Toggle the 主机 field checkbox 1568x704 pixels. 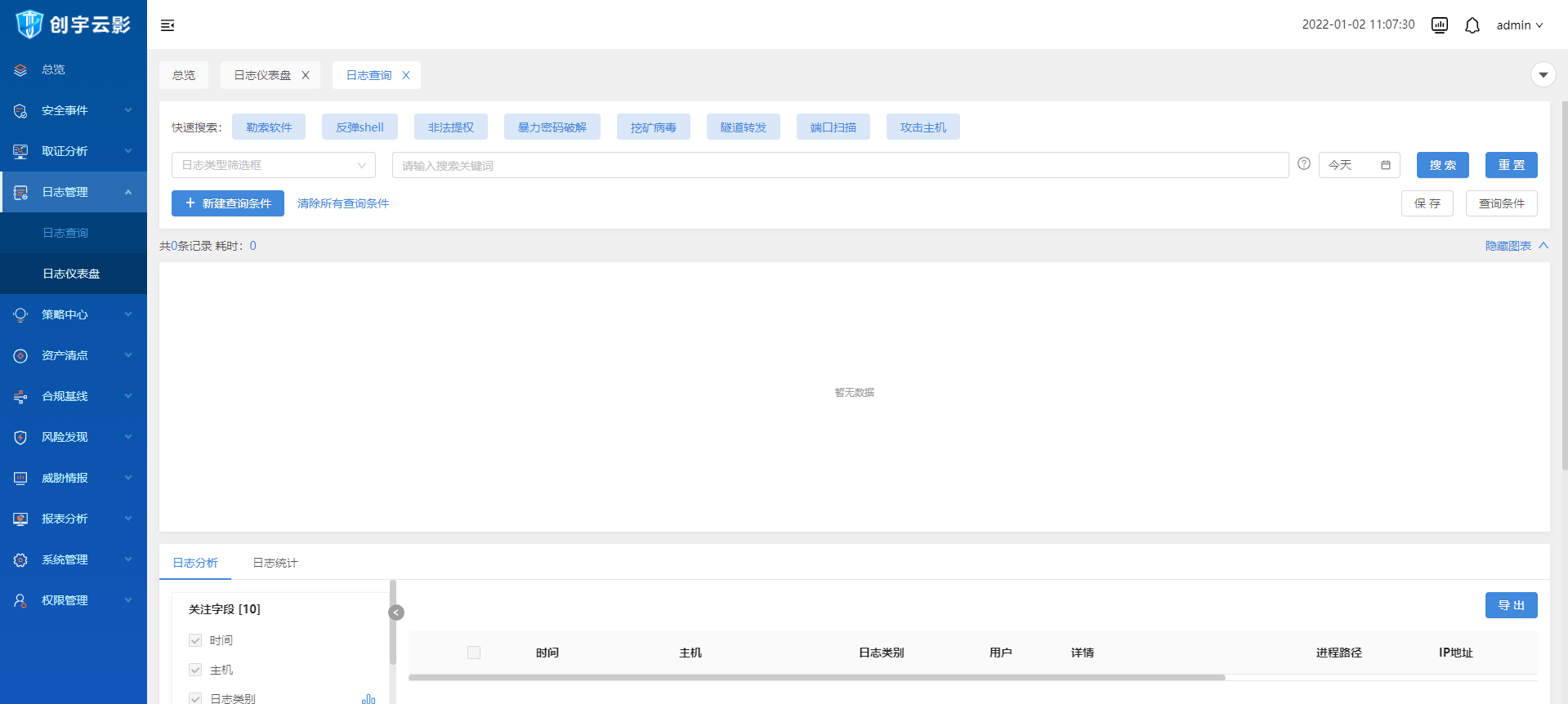click(x=195, y=670)
